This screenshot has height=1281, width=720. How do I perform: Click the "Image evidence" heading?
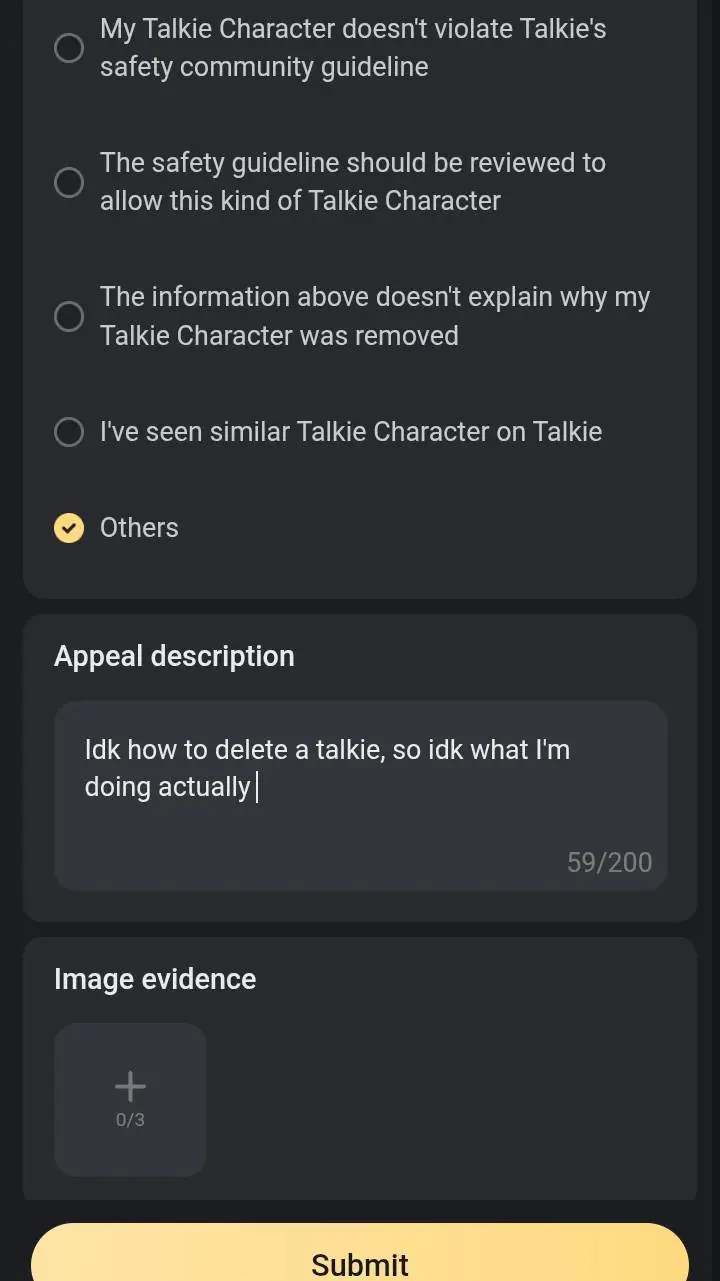point(155,979)
